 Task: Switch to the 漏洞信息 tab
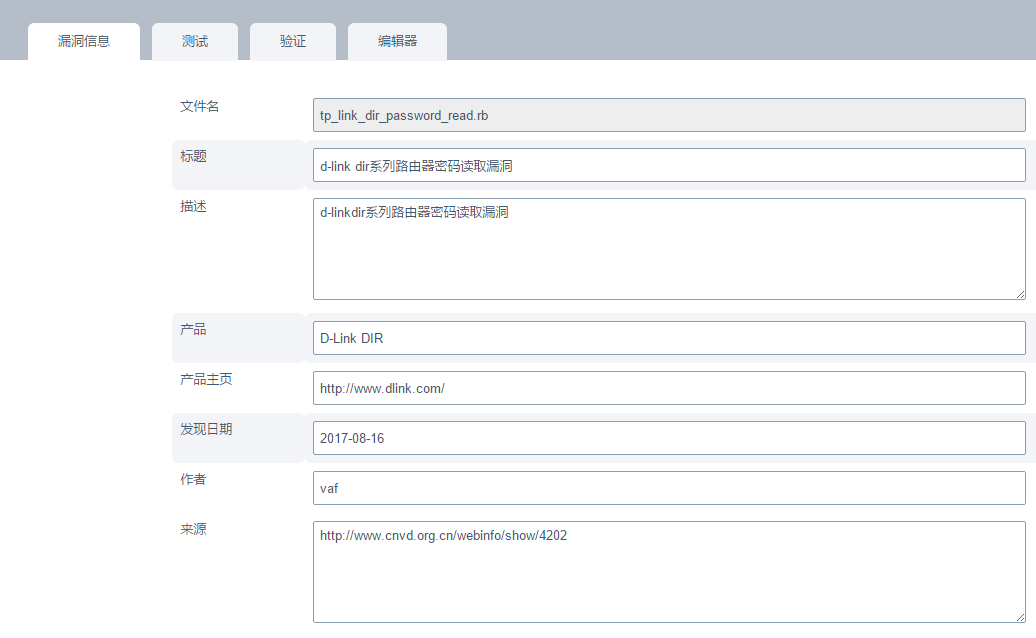click(x=84, y=42)
